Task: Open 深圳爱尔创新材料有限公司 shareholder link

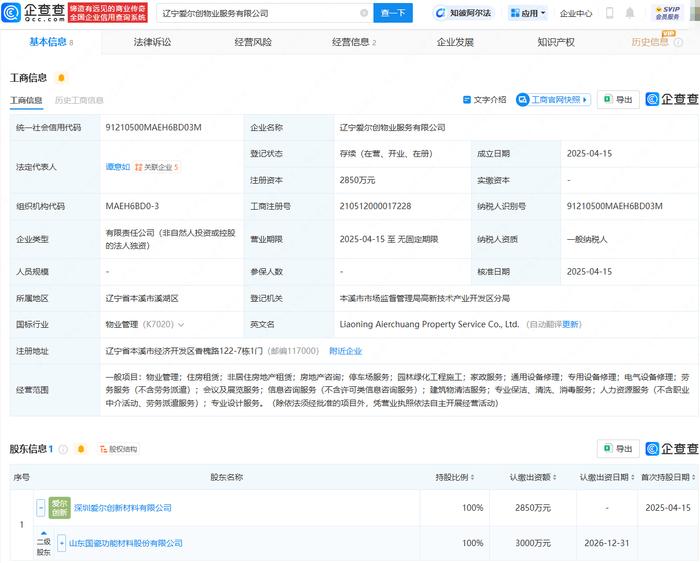Action: point(123,508)
